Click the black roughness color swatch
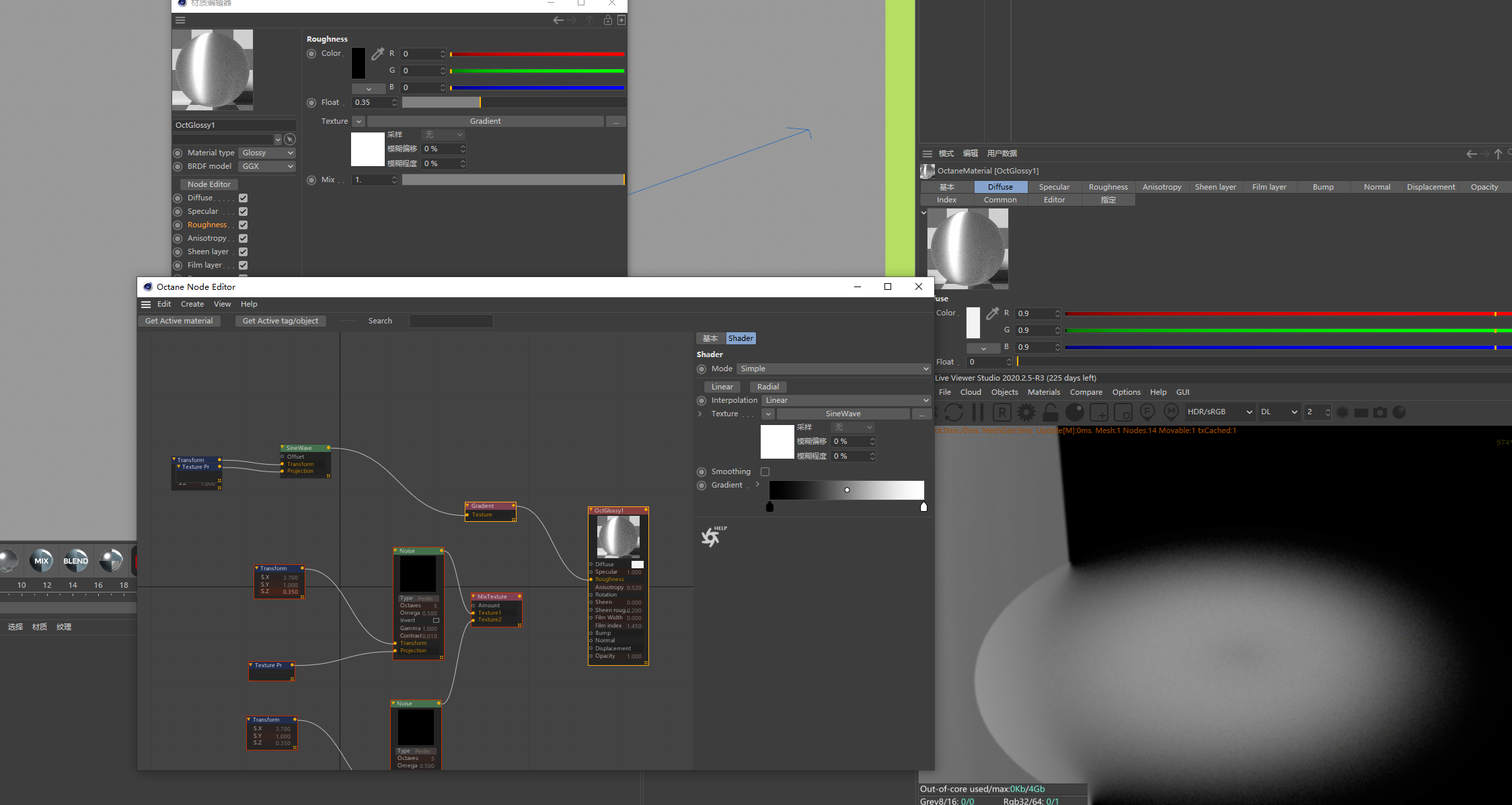Screen dimensions: 1512x805 coord(358,63)
